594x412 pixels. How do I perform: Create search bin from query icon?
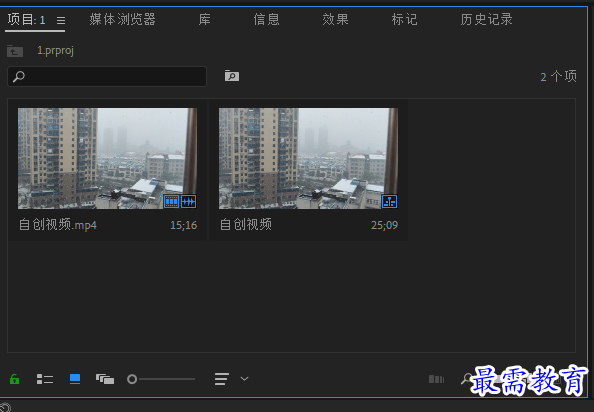232,76
